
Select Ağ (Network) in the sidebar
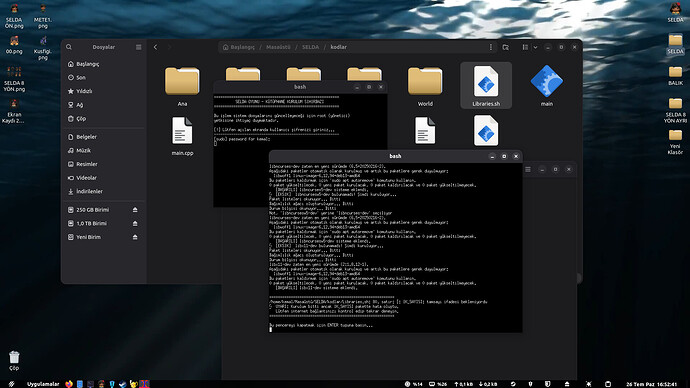click(104, 105)
